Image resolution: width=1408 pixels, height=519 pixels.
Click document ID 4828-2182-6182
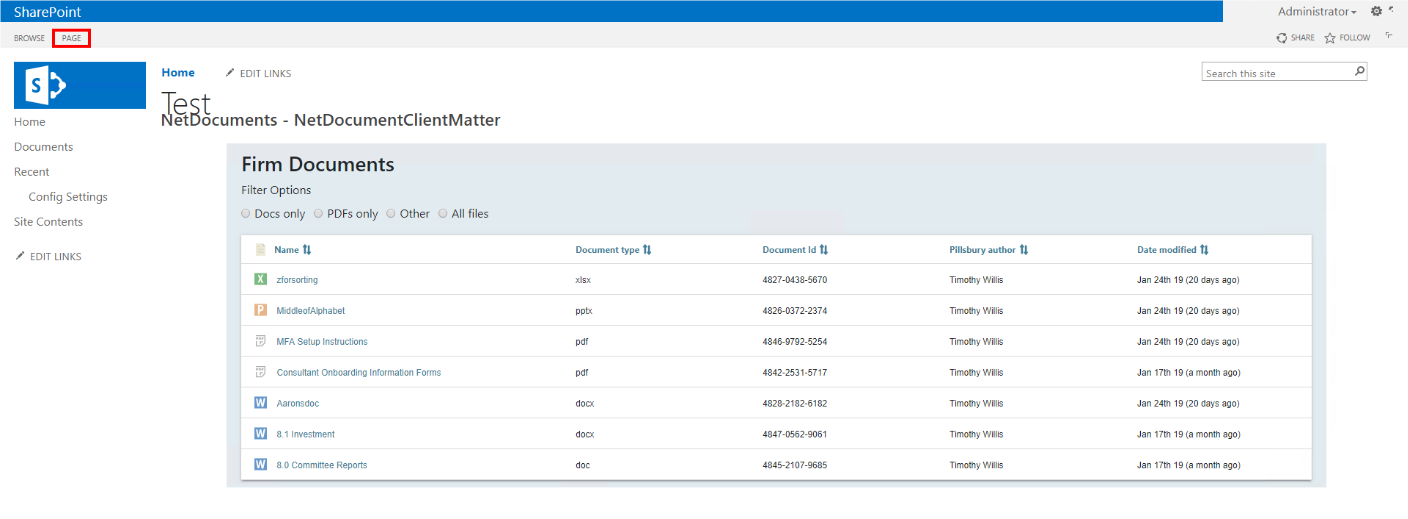[794, 404]
